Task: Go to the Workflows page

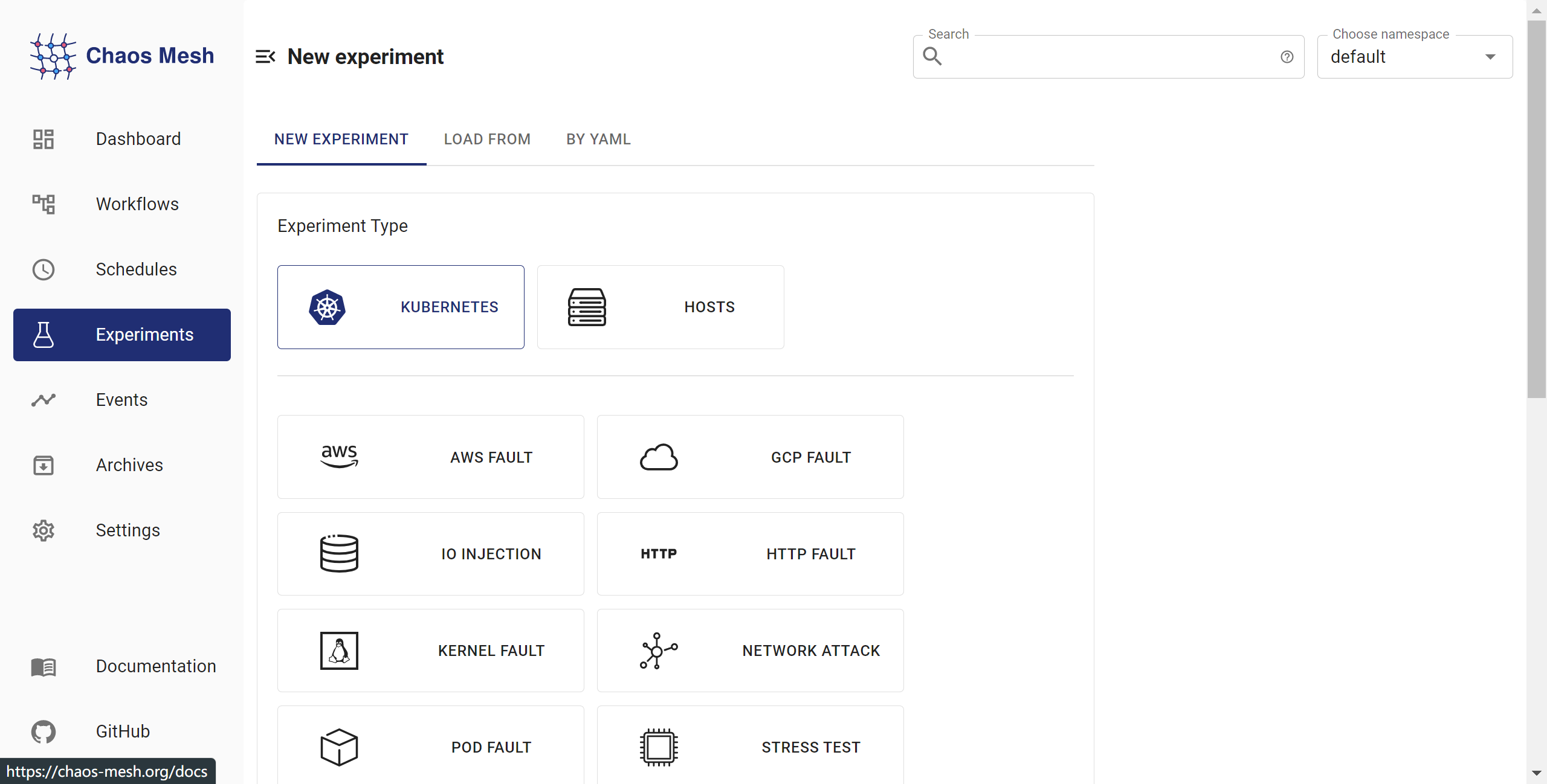Action: [137, 204]
